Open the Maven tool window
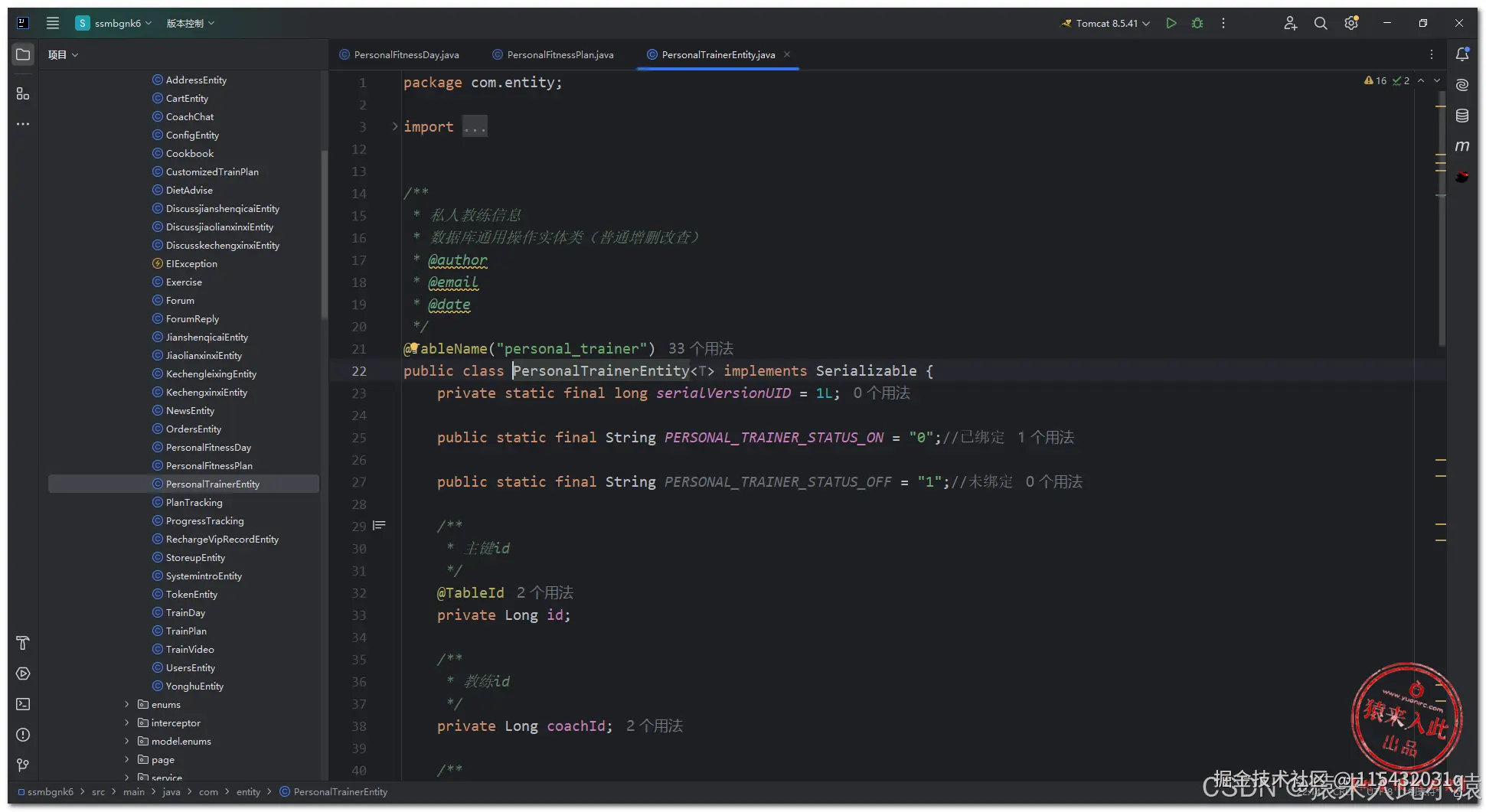The width and height of the screenshot is (1486, 812). pos(1462,146)
